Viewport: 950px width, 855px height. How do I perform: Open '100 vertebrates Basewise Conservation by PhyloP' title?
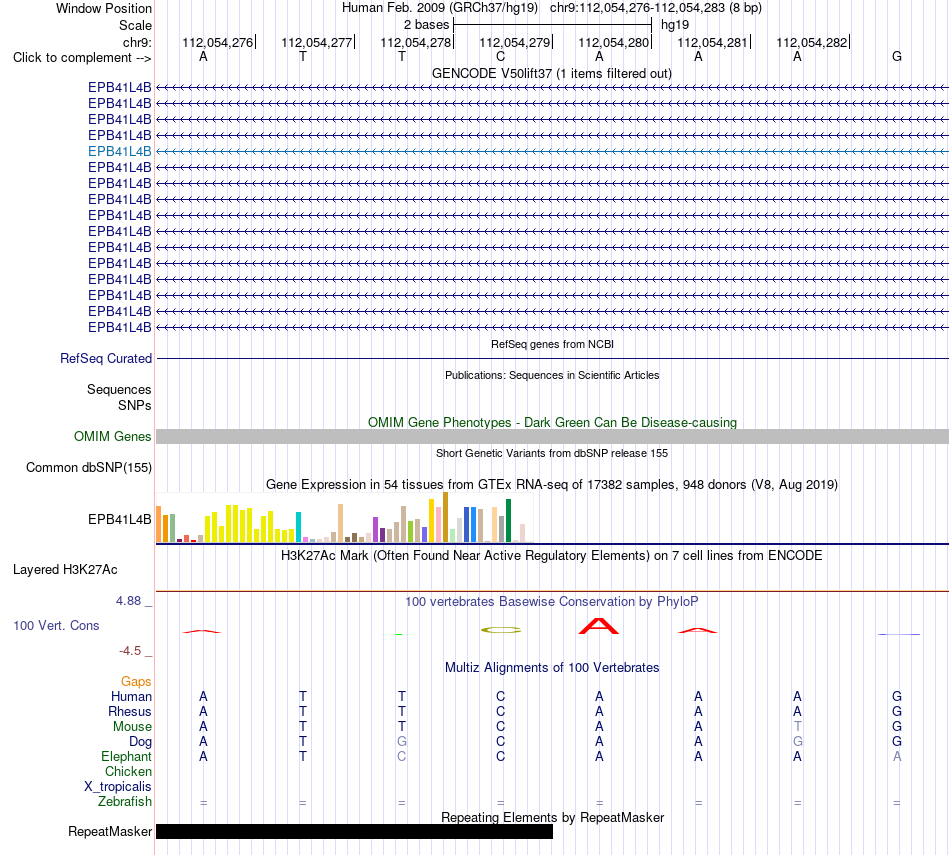pyautogui.click(x=551, y=602)
